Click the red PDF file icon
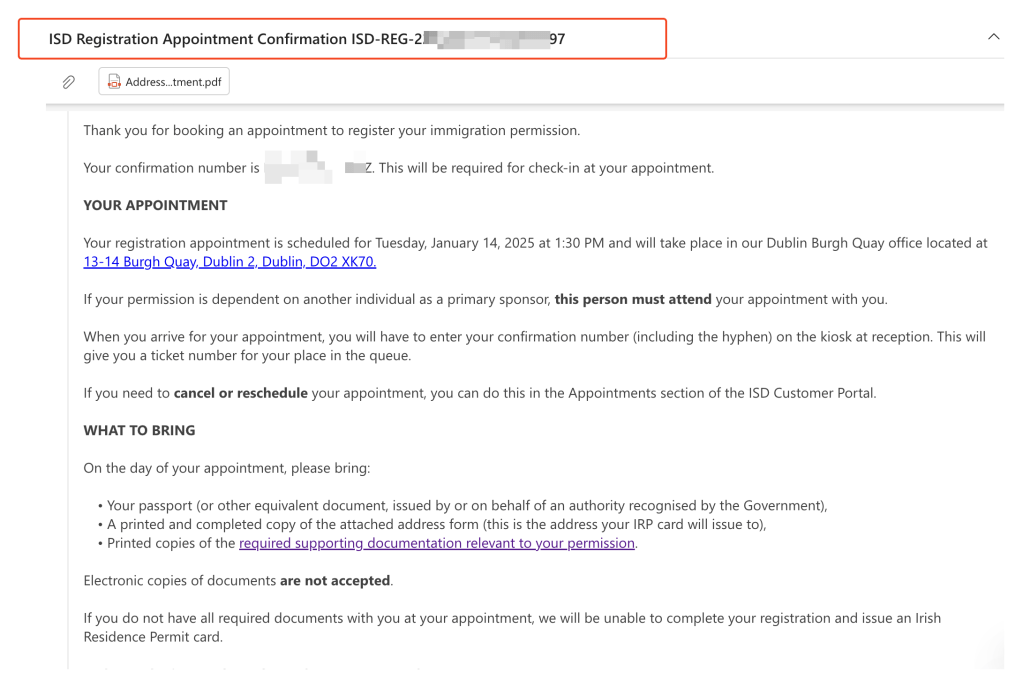This screenshot has width=1023, height=688. [x=114, y=82]
